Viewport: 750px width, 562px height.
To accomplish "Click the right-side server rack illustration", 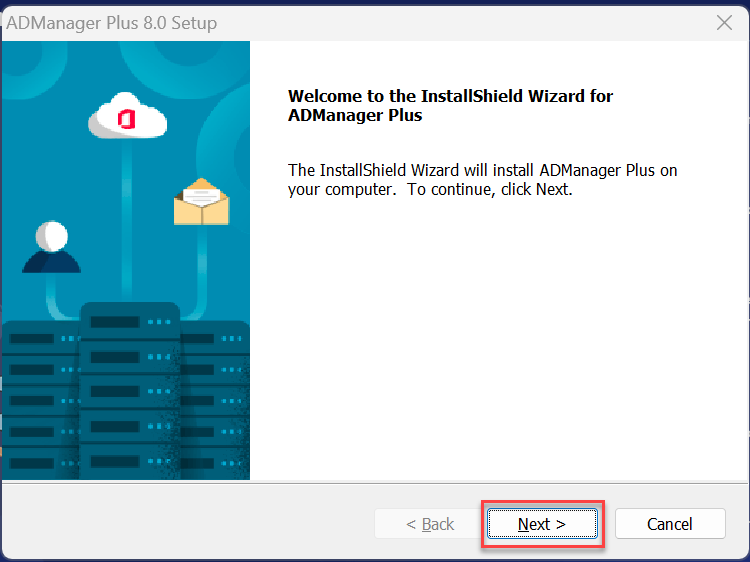I will click(x=215, y=400).
